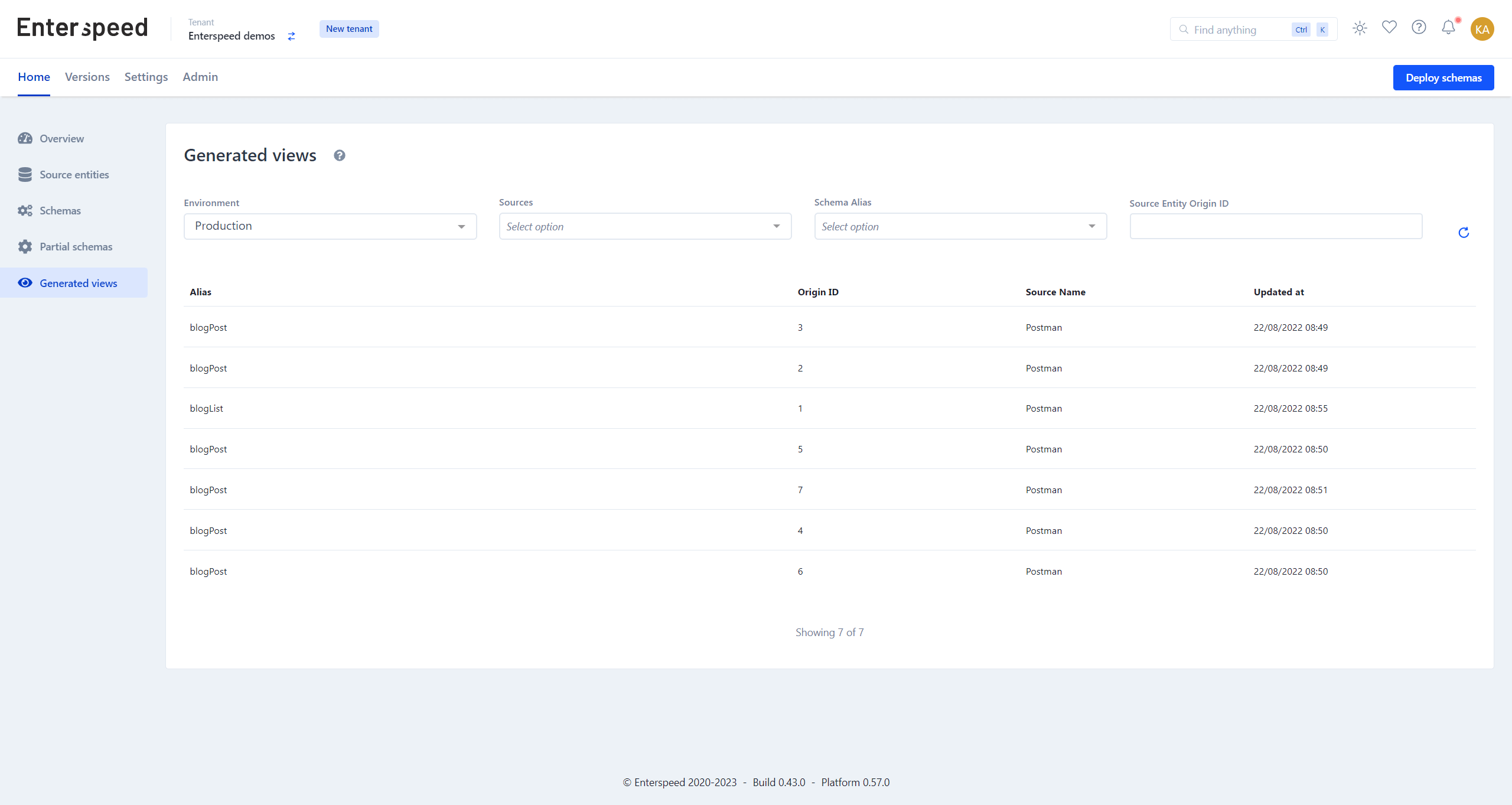
Task: Focus the Find anything search box
Action: tap(1253, 30)
